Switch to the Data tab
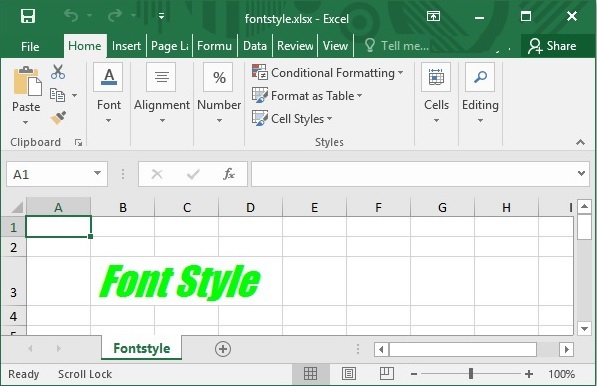597x386 pixels. [x=255, y=46]
